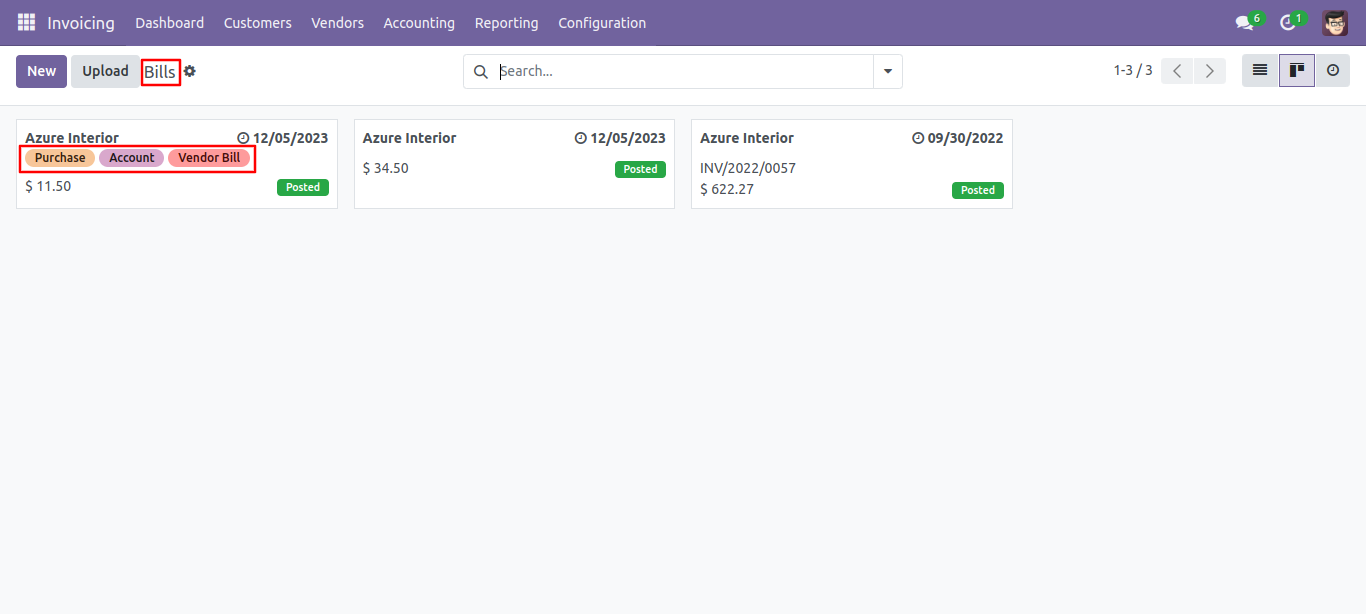The height and width of the screenshot is (614, 1366).
Task: Click Posted badge on the $ 11.50 card
Action: [303, 187]
